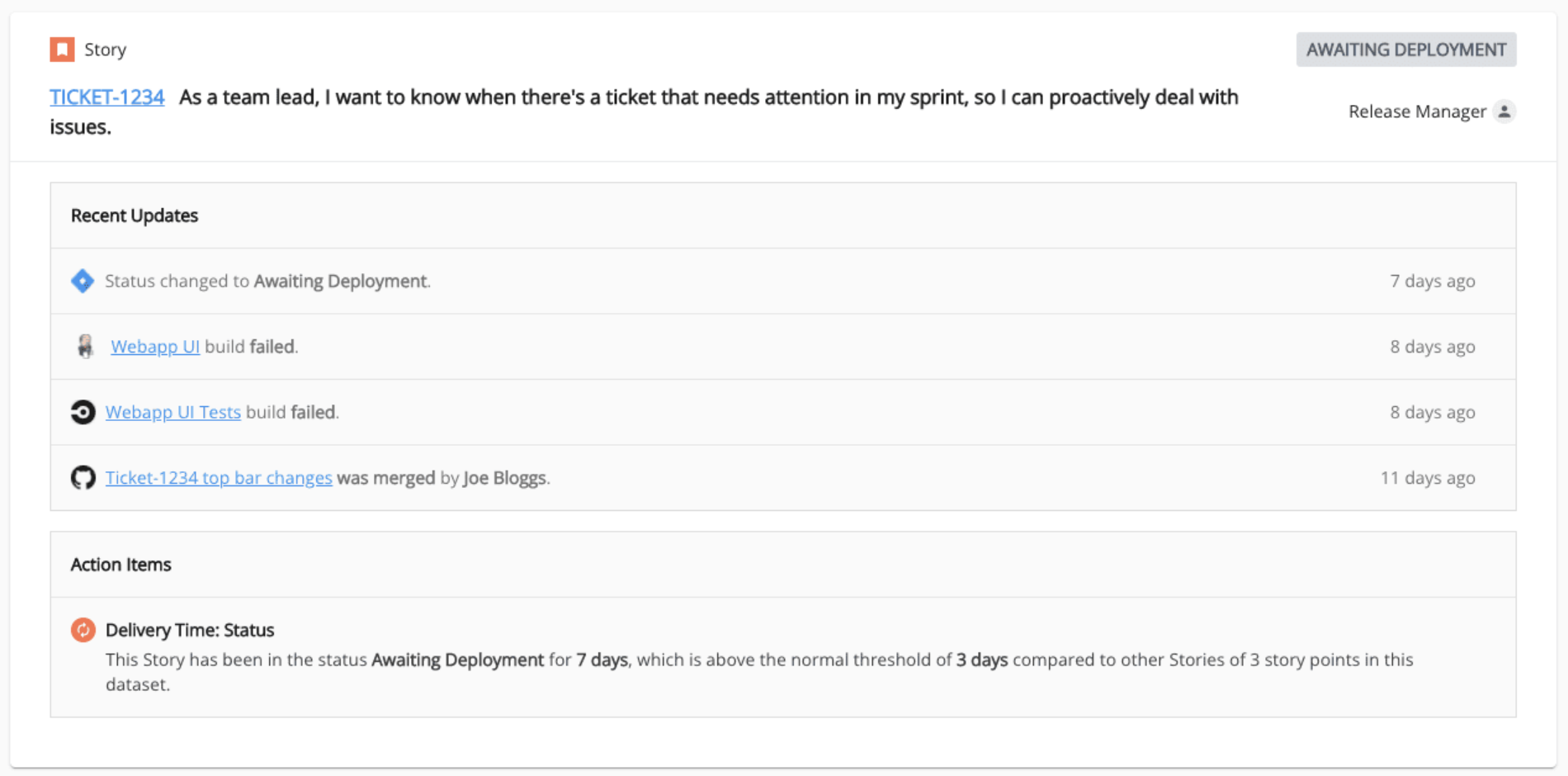
Task: Open the Webapp UI Tests build link
Action: 173,412
